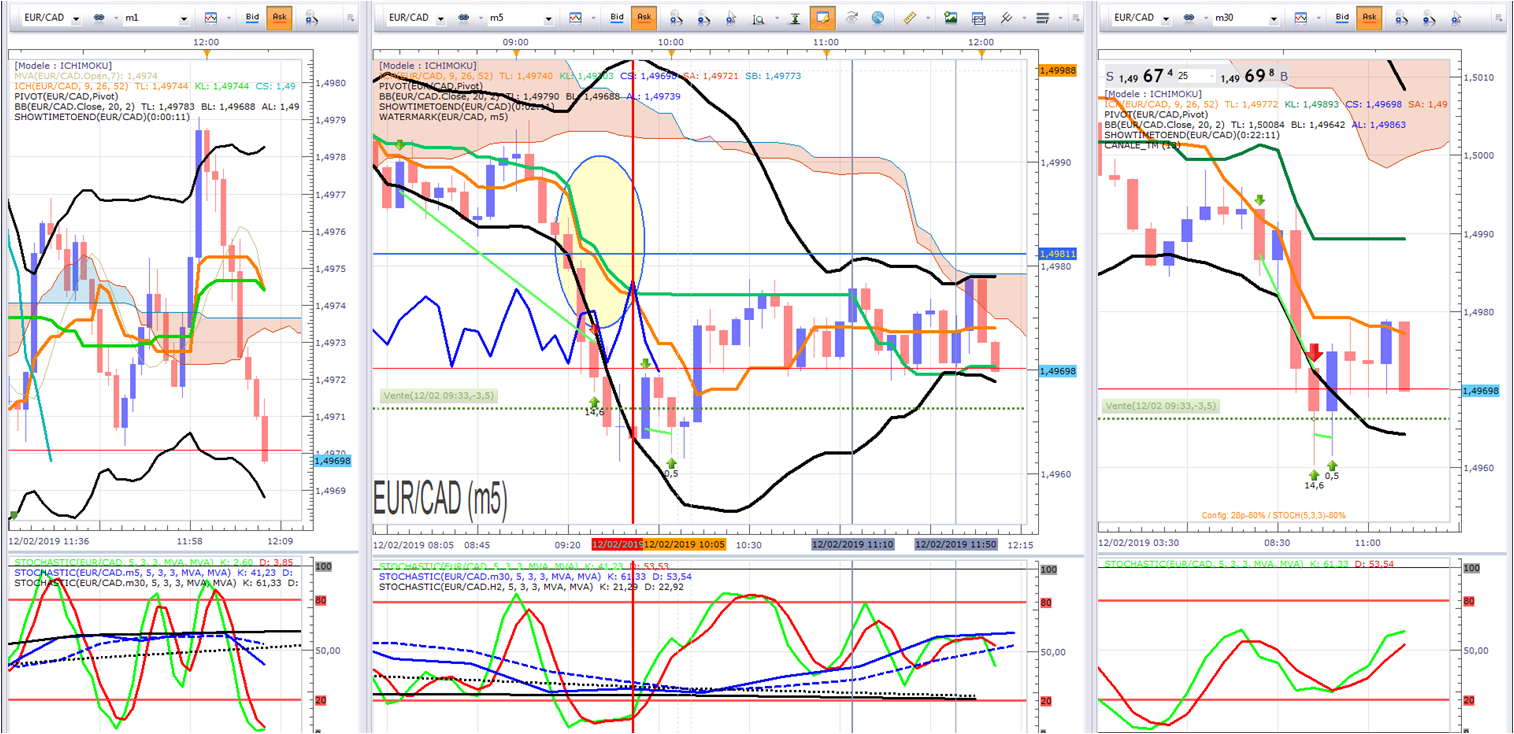Click the horizontal lines layout icon in the m5 toolbar

[1043, 18]
